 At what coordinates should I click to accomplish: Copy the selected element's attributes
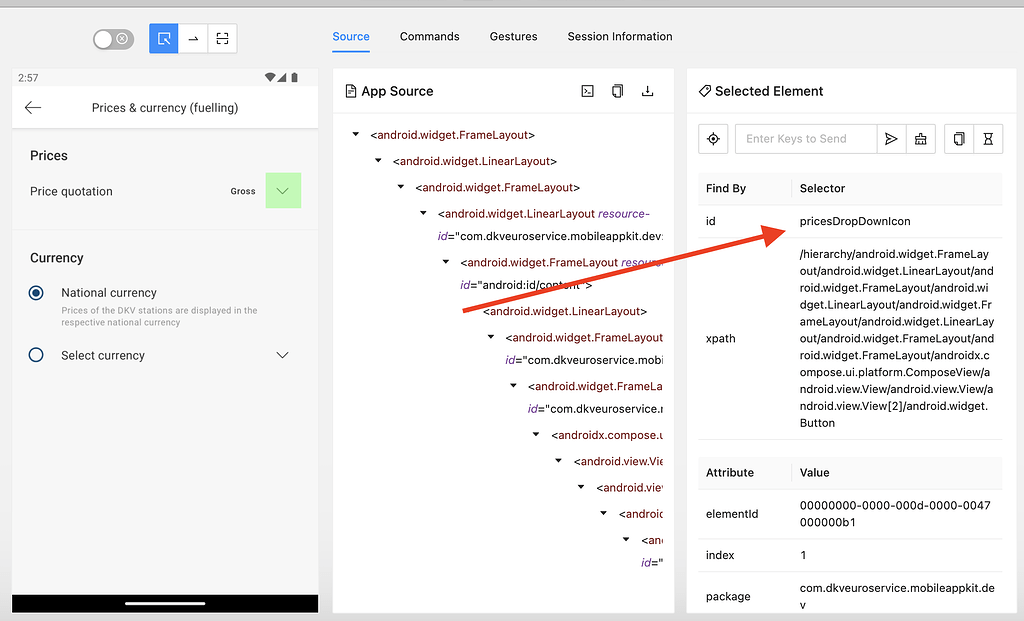click(x=961, y=138)
